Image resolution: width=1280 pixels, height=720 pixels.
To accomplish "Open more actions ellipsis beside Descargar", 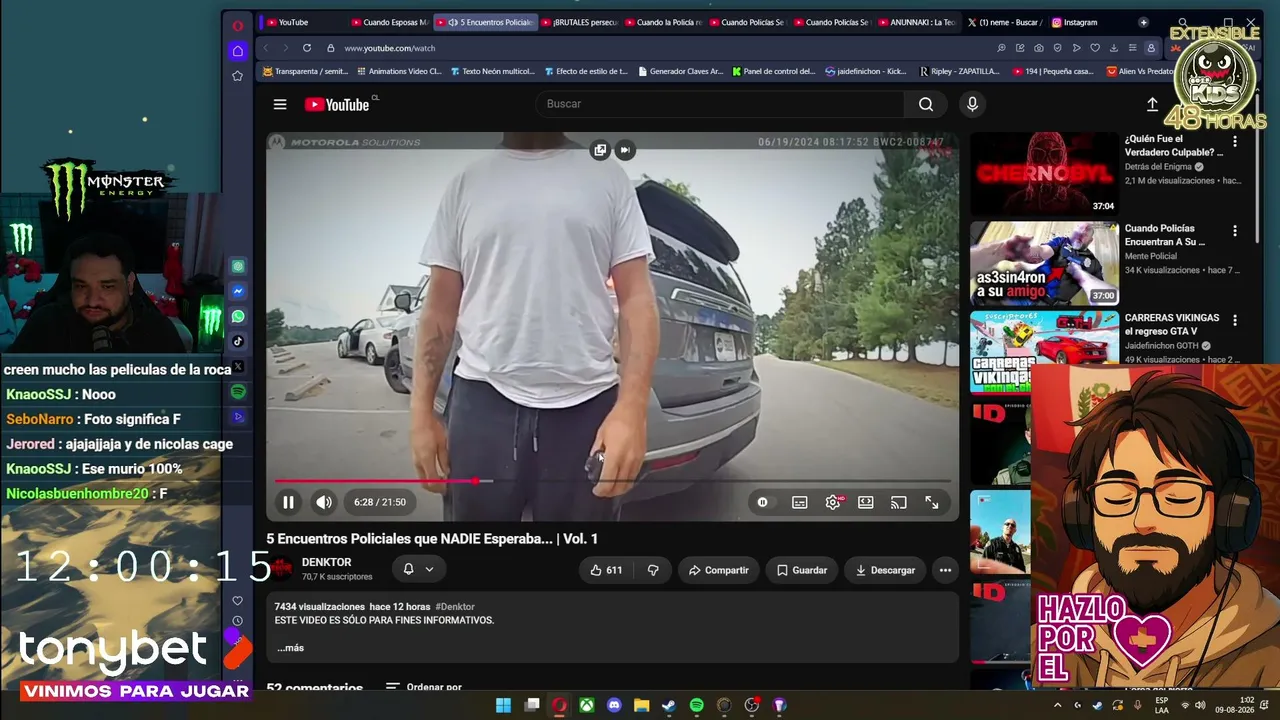I will tap(945, 570).
